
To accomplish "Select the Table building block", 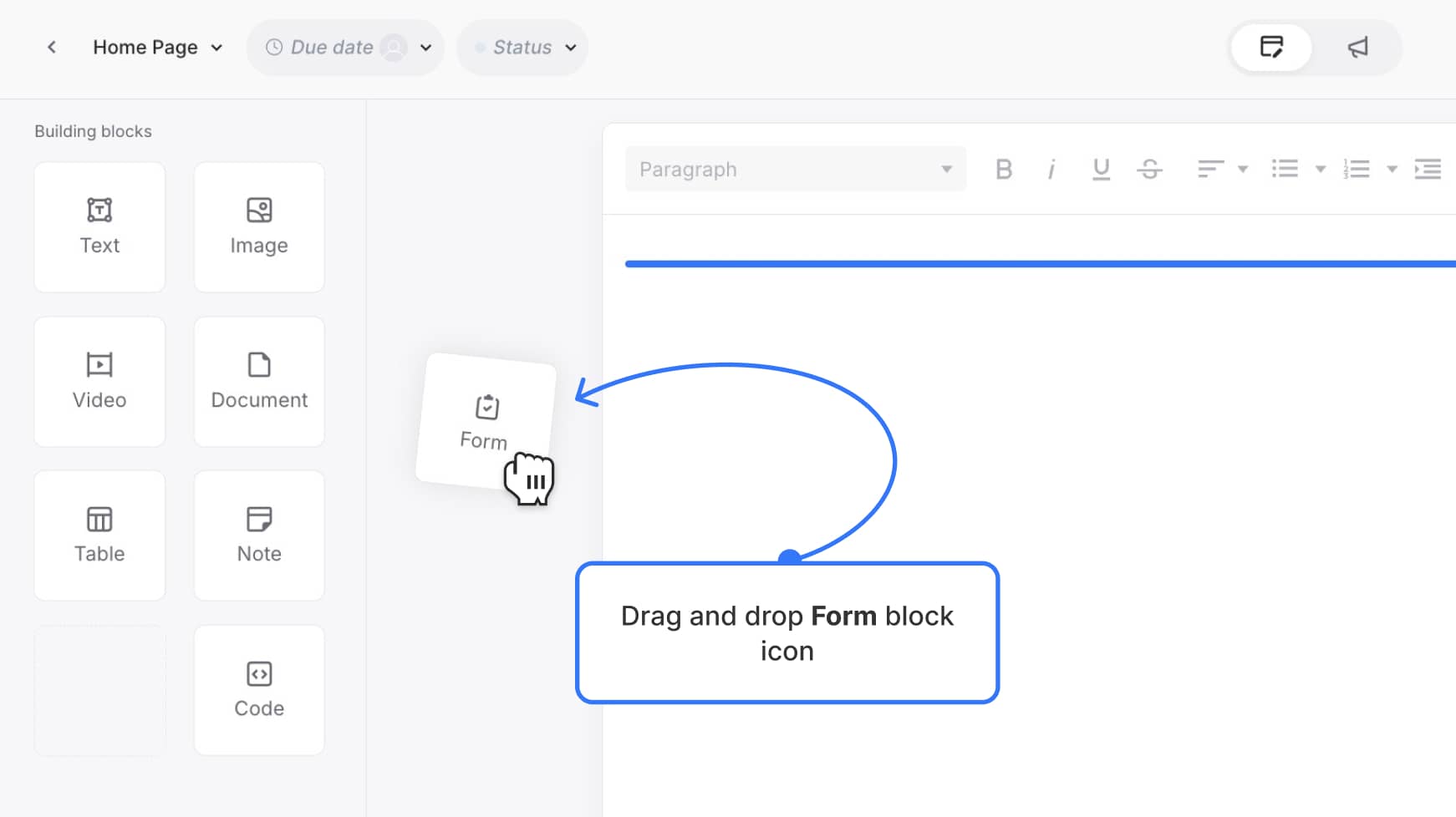I will coord(99,535).
